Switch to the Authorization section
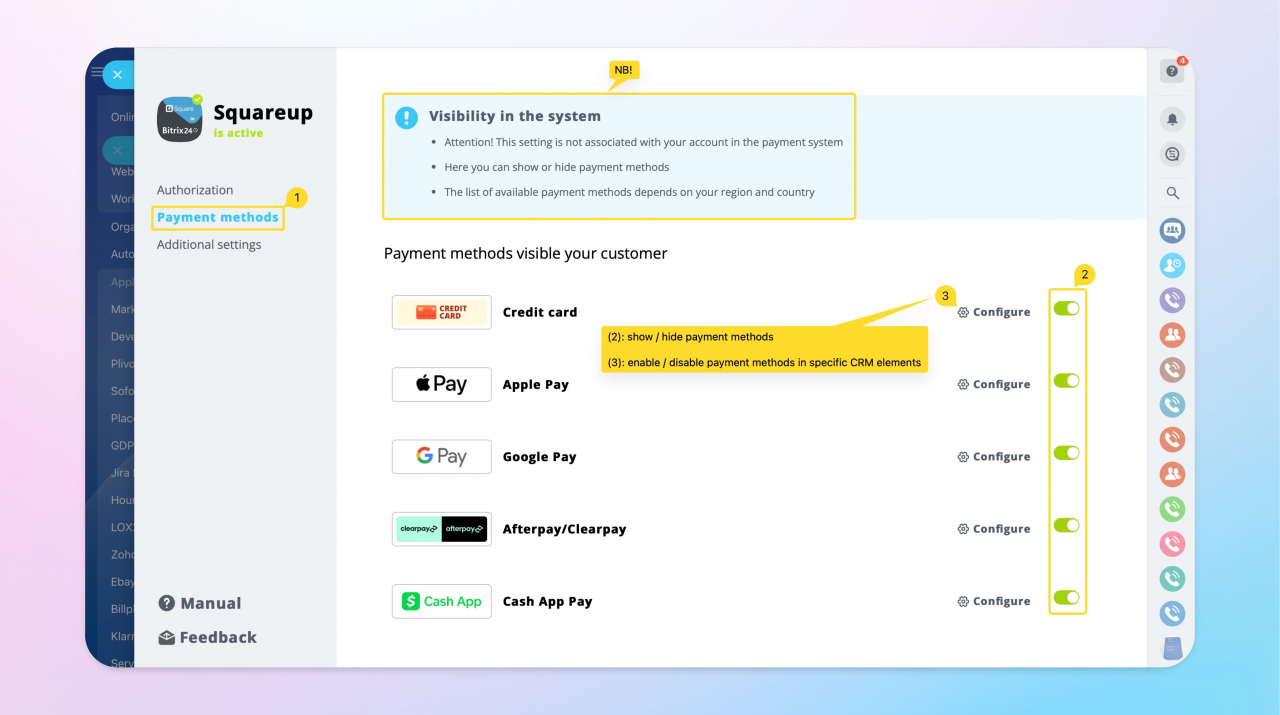The image size is (1280, 715). pos(194,189)
